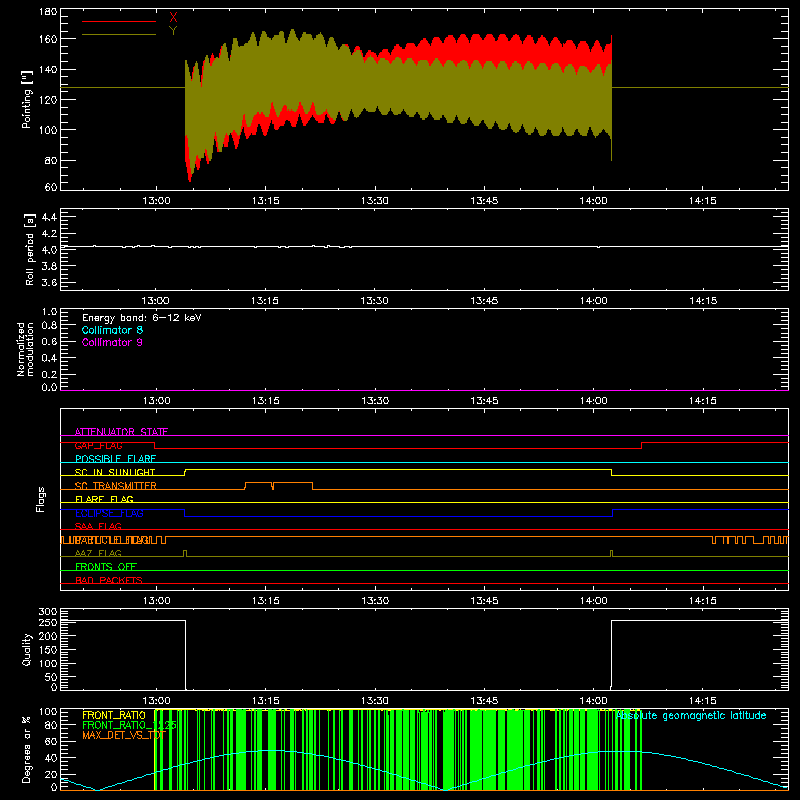This screenshot has height=800, width=800.
Task: Click the 'Roll period [s]' axis title
Action: [x=30, y=249]
